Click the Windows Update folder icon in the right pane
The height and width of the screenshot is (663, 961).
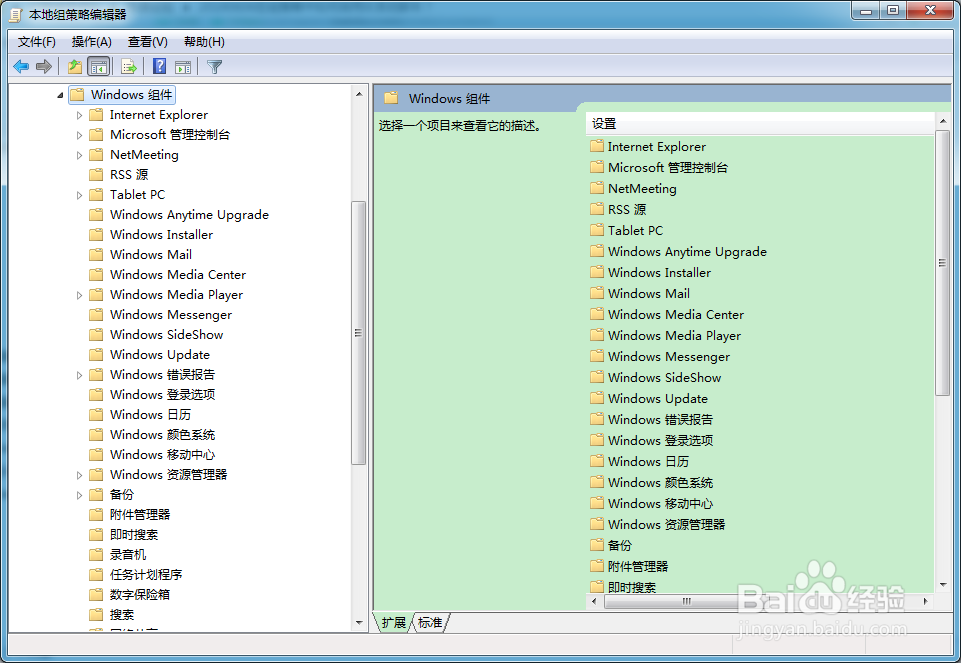(597, 398)
